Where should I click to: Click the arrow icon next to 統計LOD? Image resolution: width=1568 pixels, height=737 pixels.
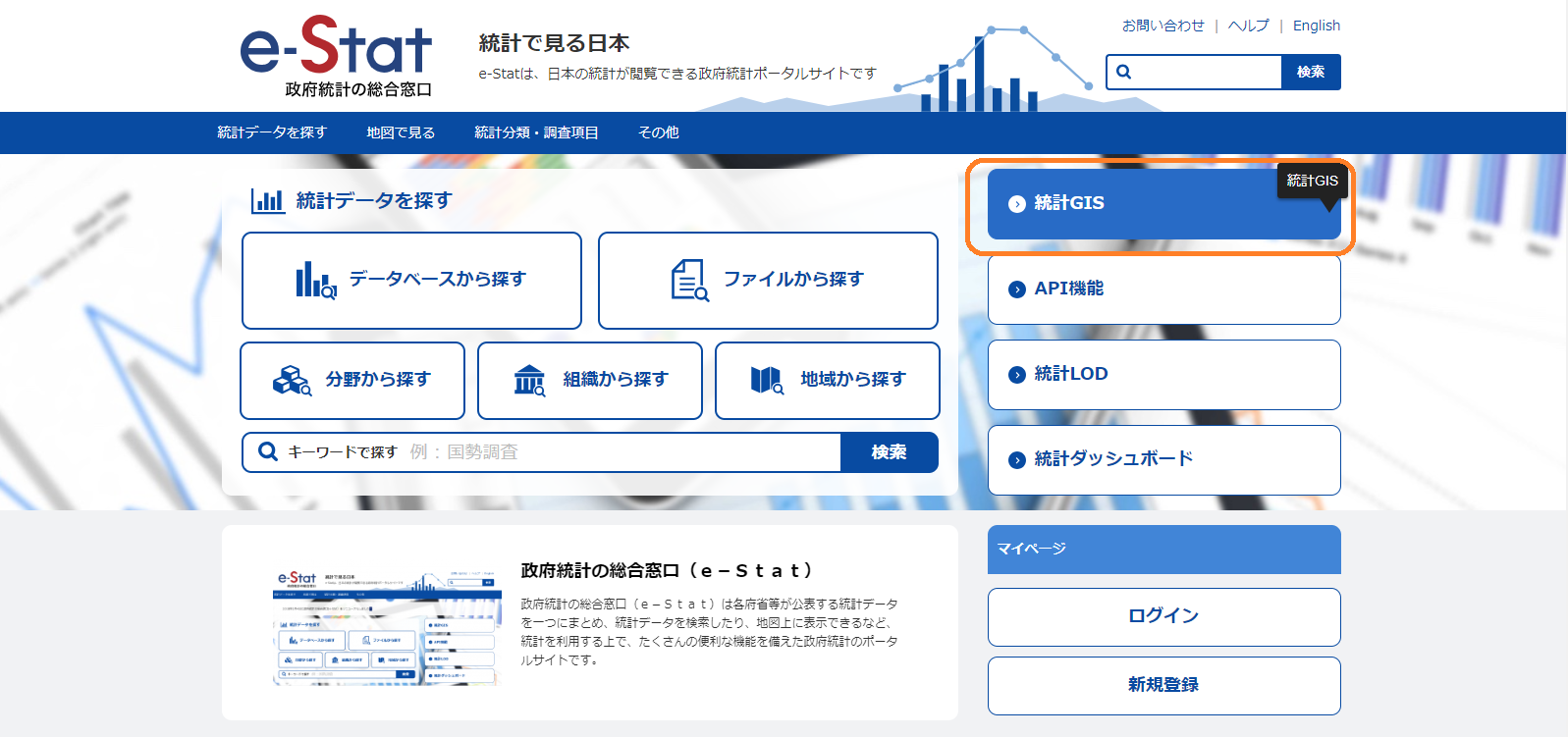1017,375
